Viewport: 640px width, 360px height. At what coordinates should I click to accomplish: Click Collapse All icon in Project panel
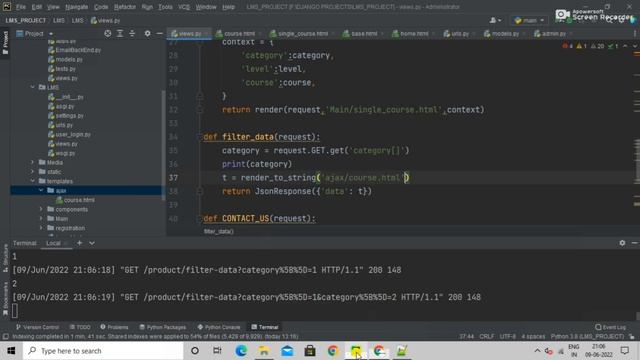click(x=132, y=33)
